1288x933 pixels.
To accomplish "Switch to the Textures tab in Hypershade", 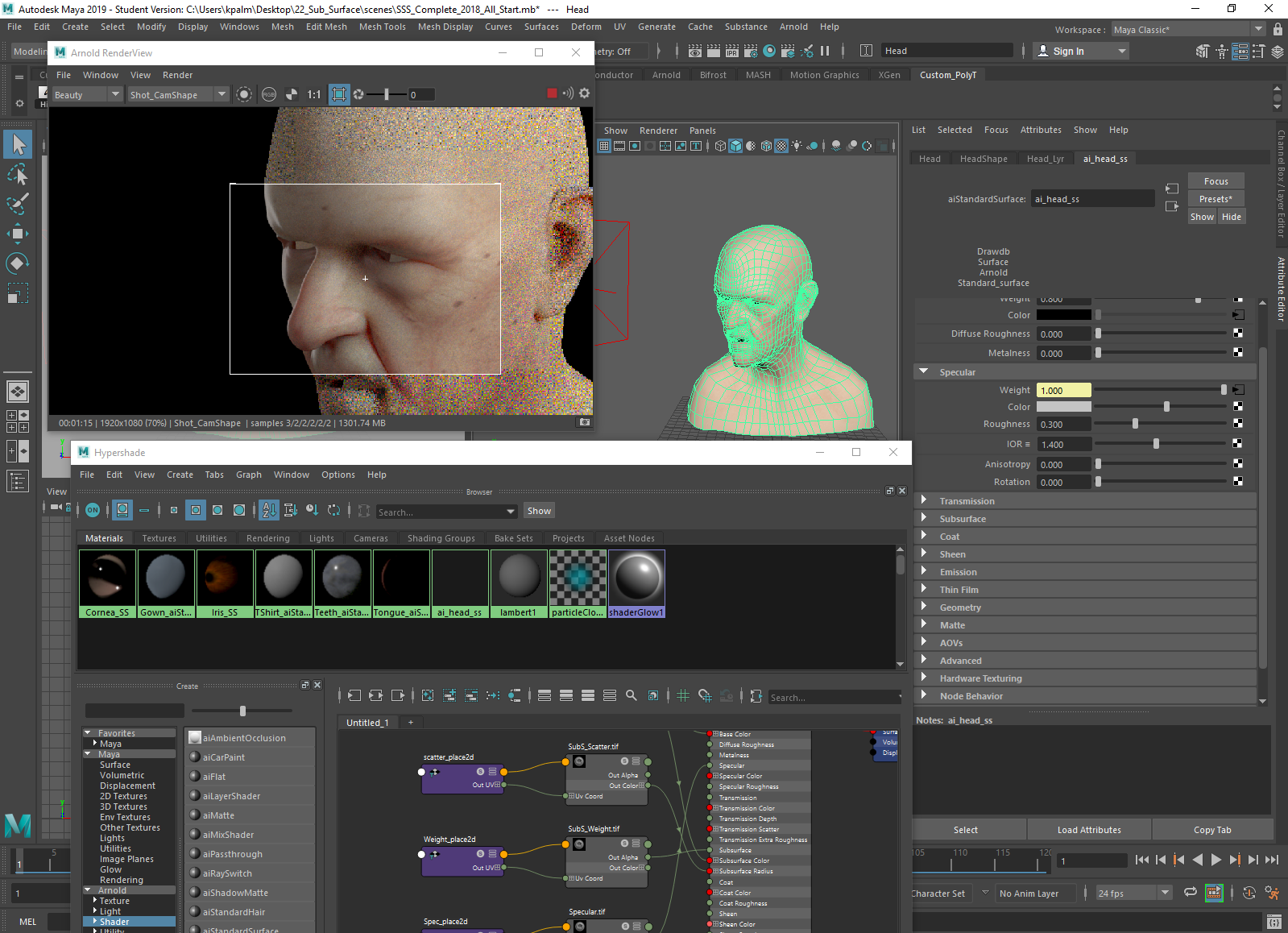I will point(159,538).
